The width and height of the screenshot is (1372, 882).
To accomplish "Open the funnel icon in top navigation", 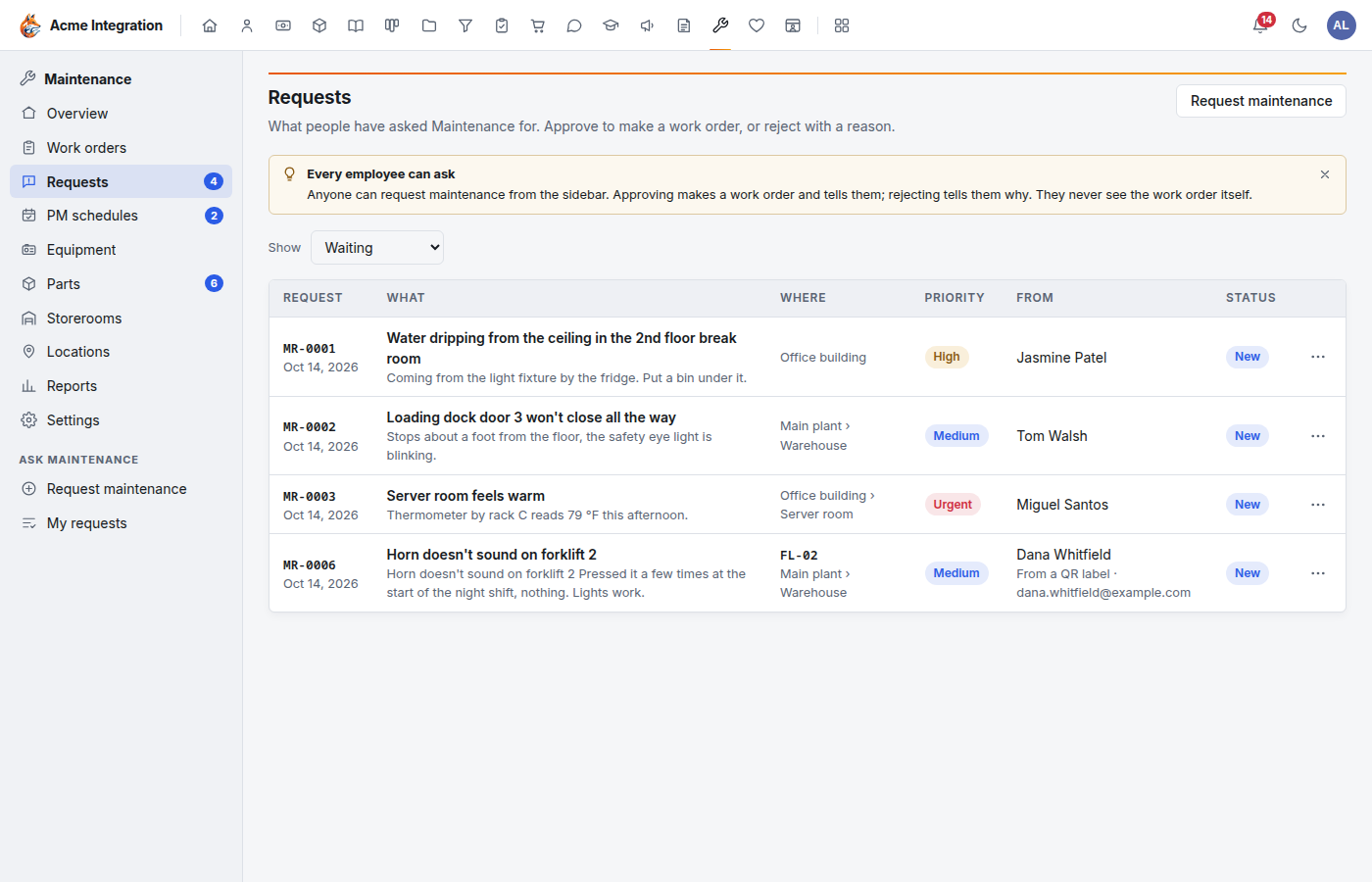I will [465, 25].
